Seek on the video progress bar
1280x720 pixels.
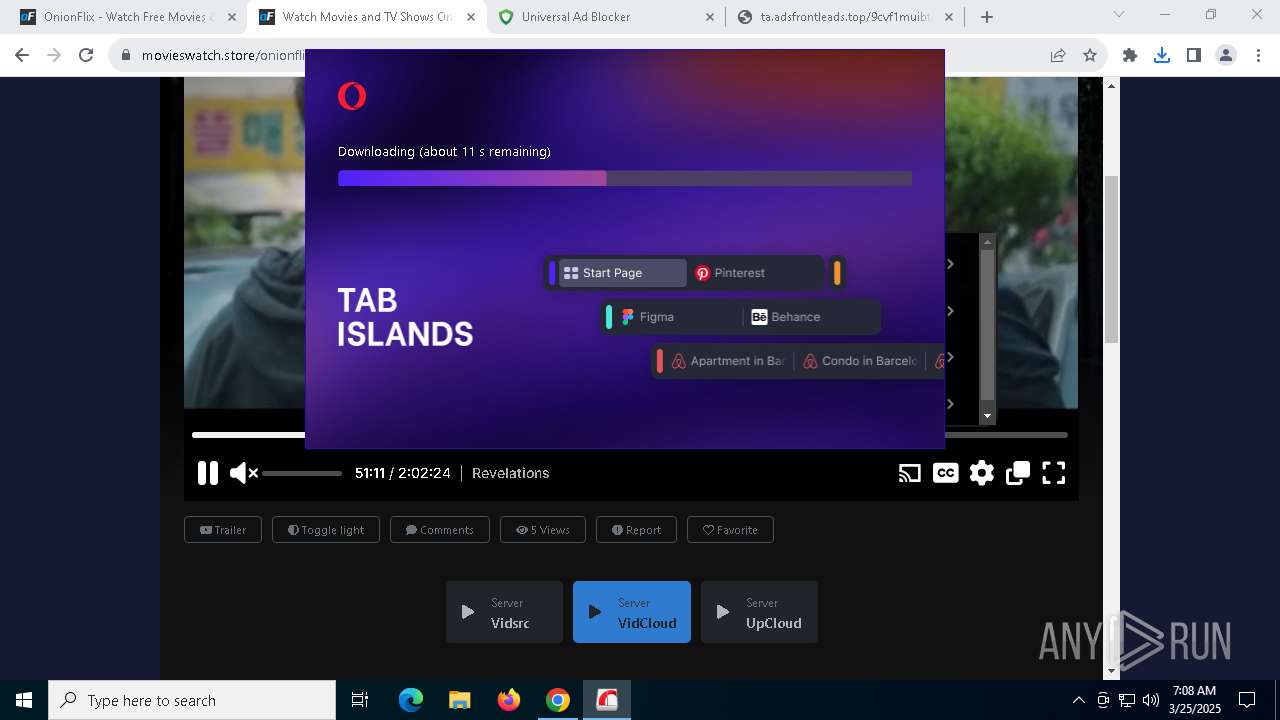[630, 435]
